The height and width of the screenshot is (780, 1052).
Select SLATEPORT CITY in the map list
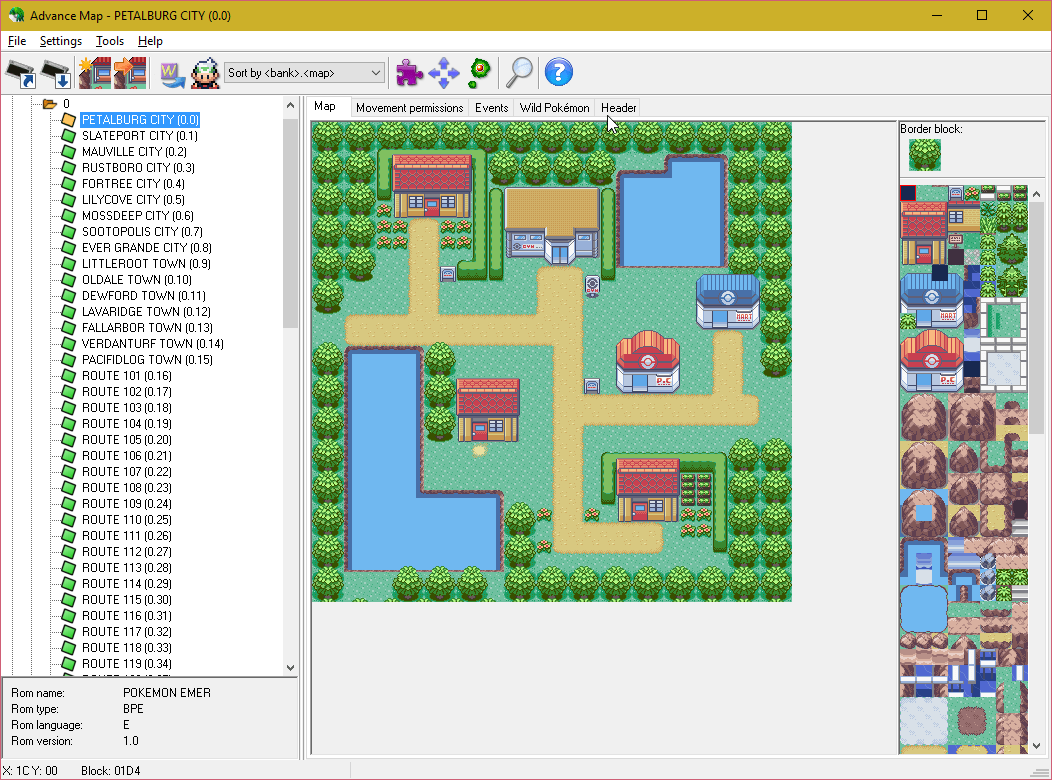[140, 135]
